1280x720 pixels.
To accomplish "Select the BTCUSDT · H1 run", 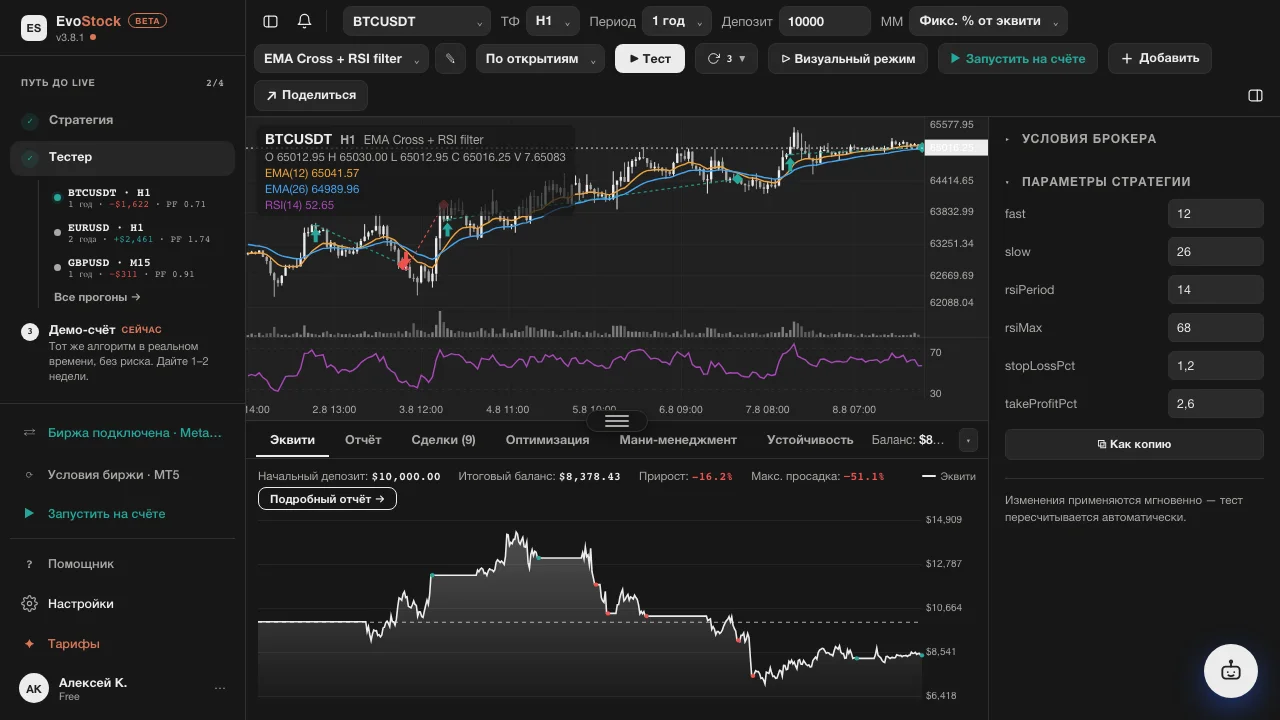I will pyautogui.click(x=142, y=198).
